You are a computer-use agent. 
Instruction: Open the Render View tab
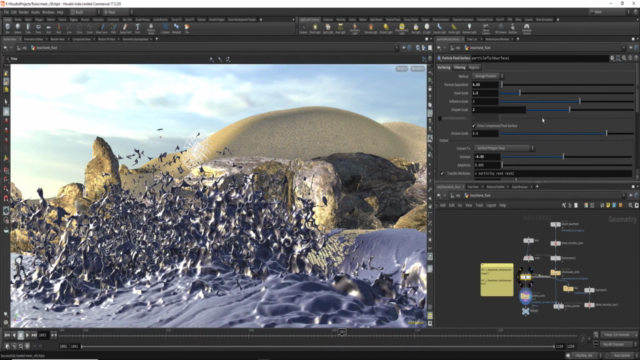click(x=57, y=39)
